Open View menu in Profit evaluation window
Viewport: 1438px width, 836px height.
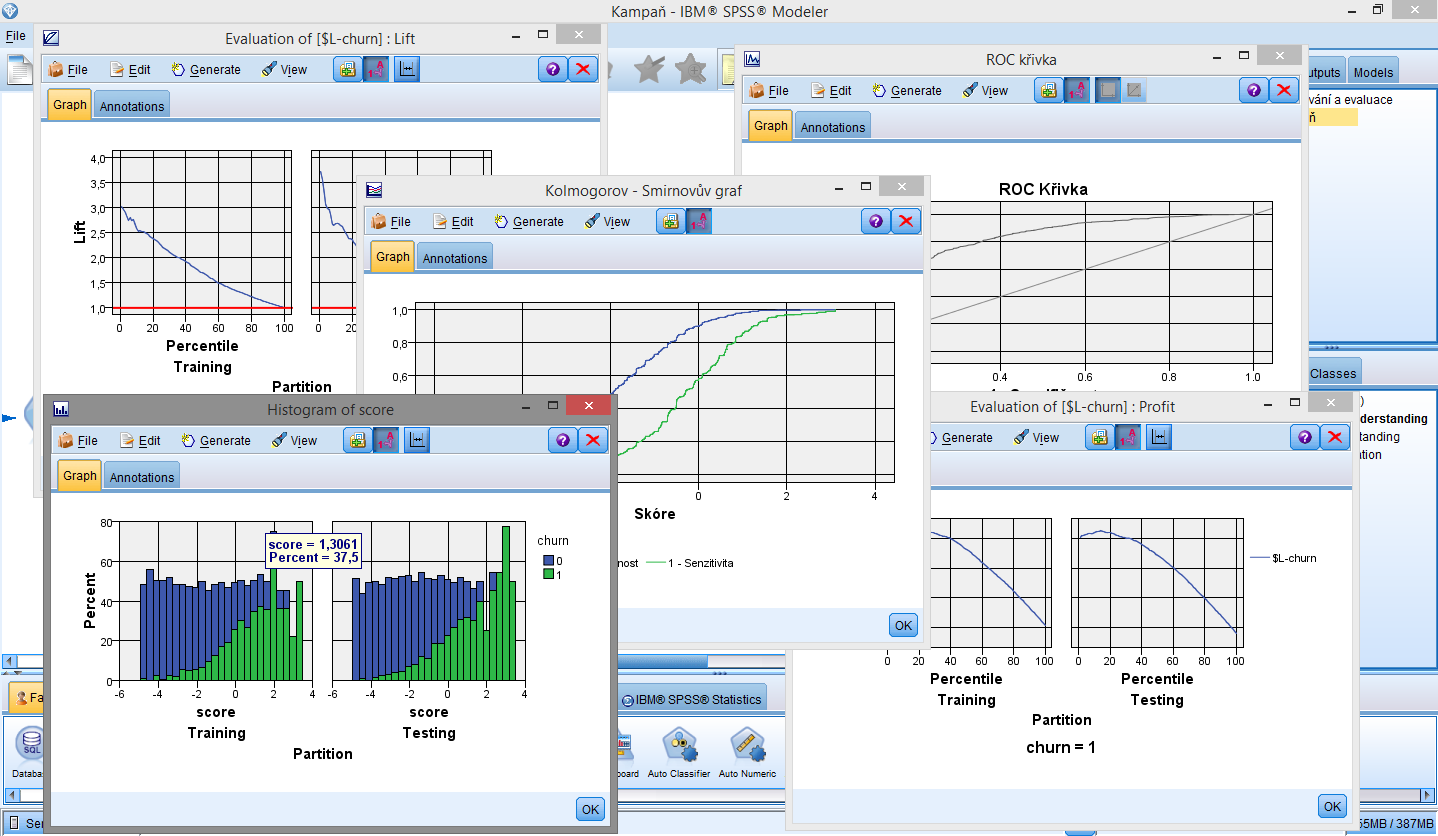tap(1036, 437)
